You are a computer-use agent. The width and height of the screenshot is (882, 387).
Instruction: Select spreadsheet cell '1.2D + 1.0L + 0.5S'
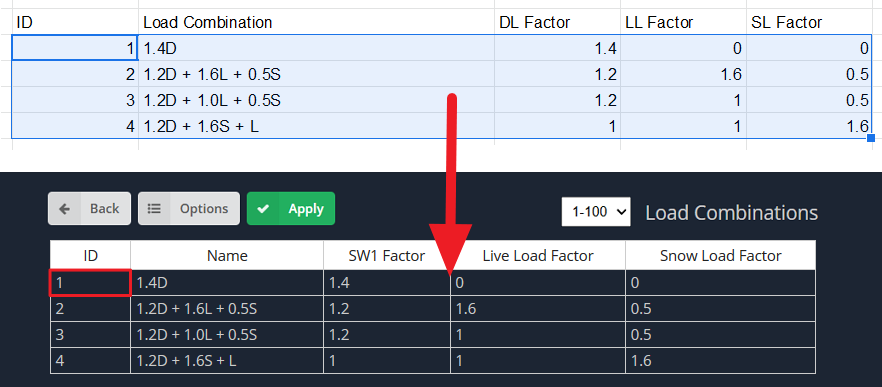coord(317,100)
